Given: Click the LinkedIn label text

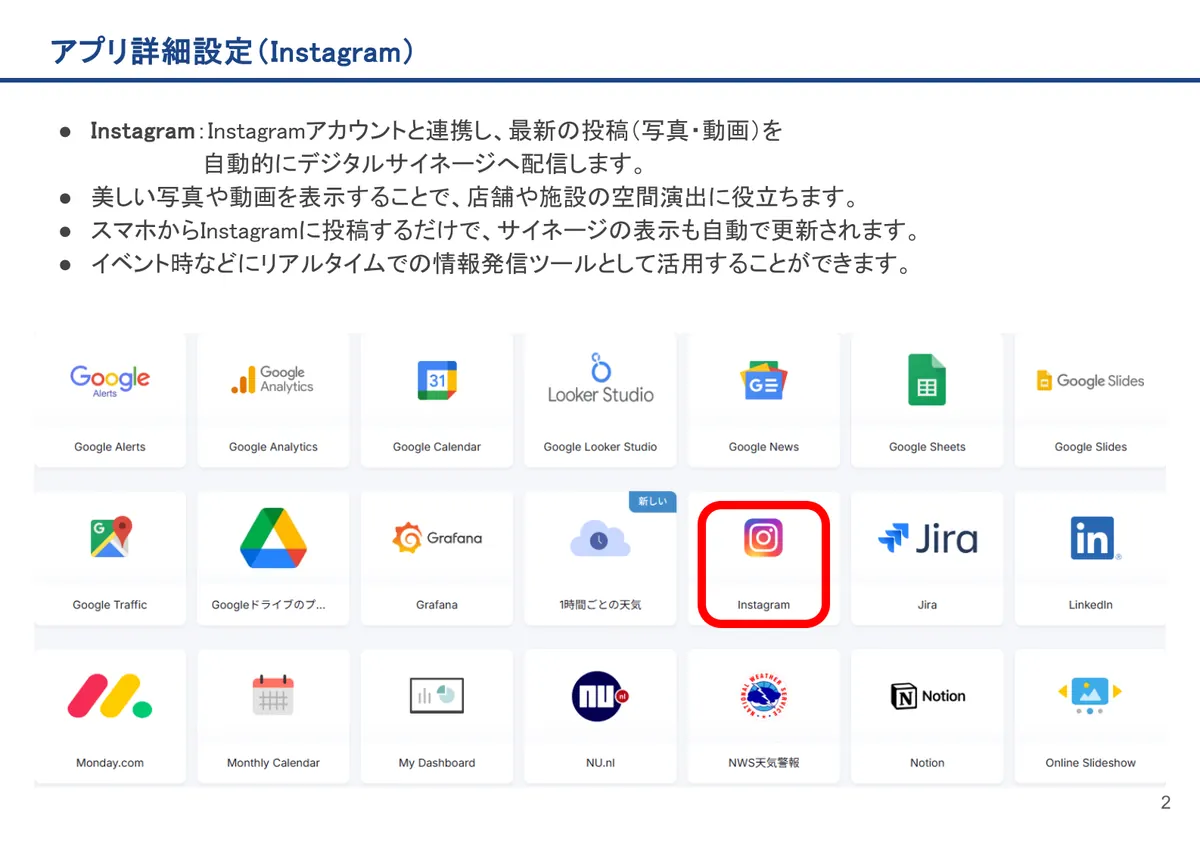Looking at the screenshot, I should coord(1090,605).
